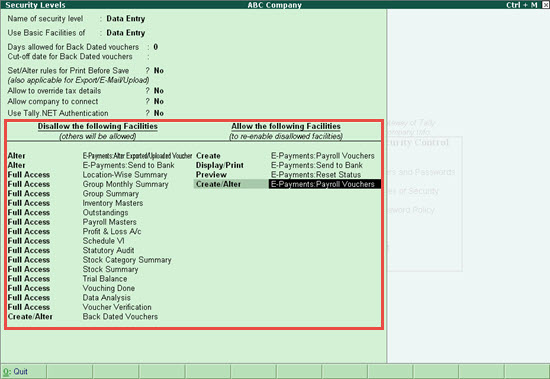This screenshot has height=379, width=550.
Task: Select the Back Dated Vouchers entry
Action: pos(120,317)
